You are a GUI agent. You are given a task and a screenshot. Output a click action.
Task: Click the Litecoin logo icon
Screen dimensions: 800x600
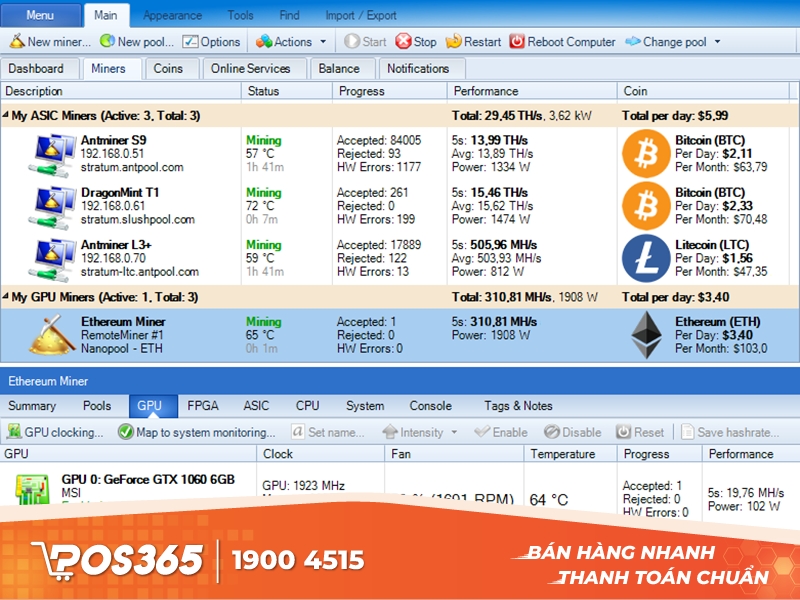coord(646,258)
